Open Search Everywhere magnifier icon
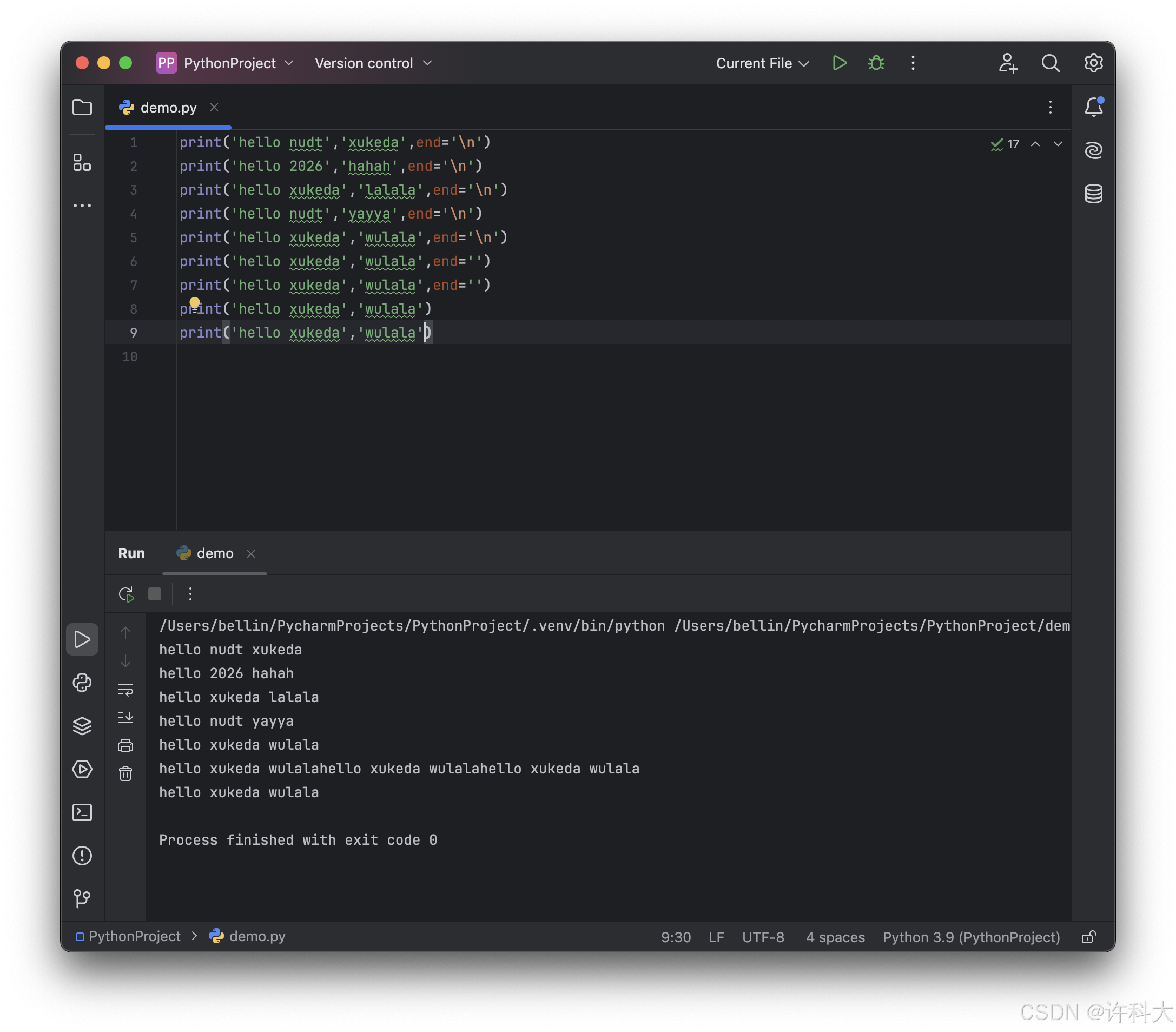1176x1032 pixels. [1050, 63]
